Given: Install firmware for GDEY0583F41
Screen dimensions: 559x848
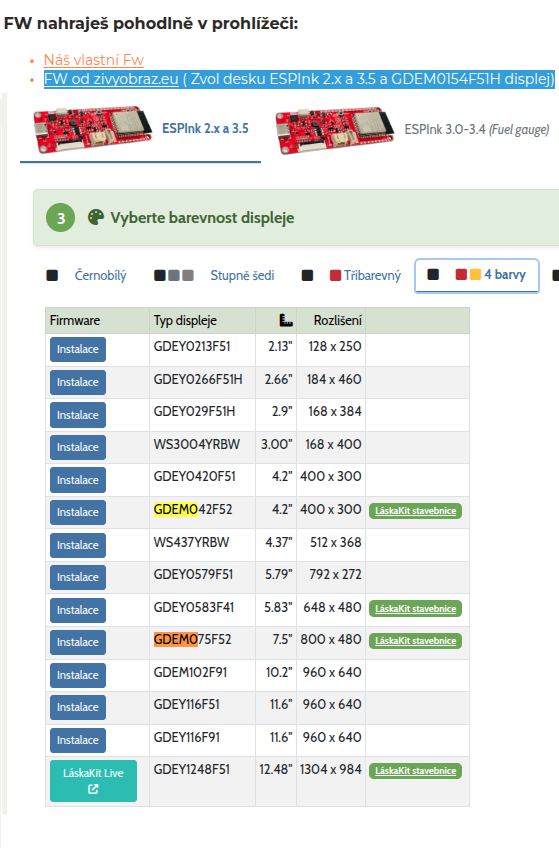Looking at the screenshot, I should pos(78,610).
